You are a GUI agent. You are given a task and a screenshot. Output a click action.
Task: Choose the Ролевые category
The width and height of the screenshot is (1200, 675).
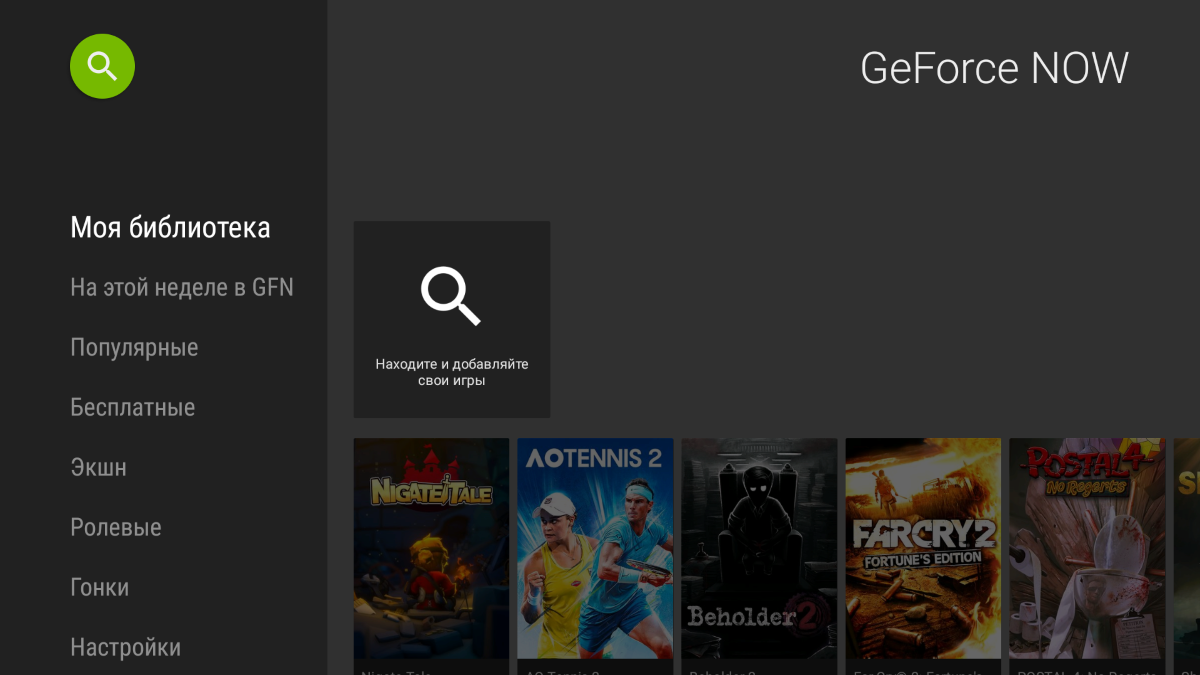click(x=116, y=528)
